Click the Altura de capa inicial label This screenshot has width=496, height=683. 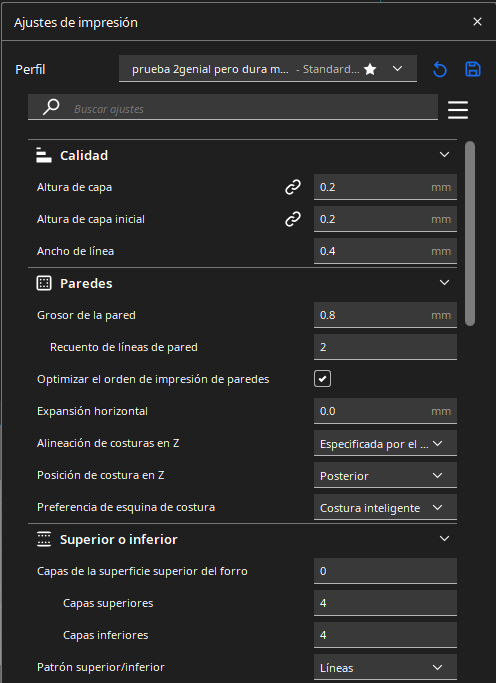pyautogui.click(x=91, y=219)
